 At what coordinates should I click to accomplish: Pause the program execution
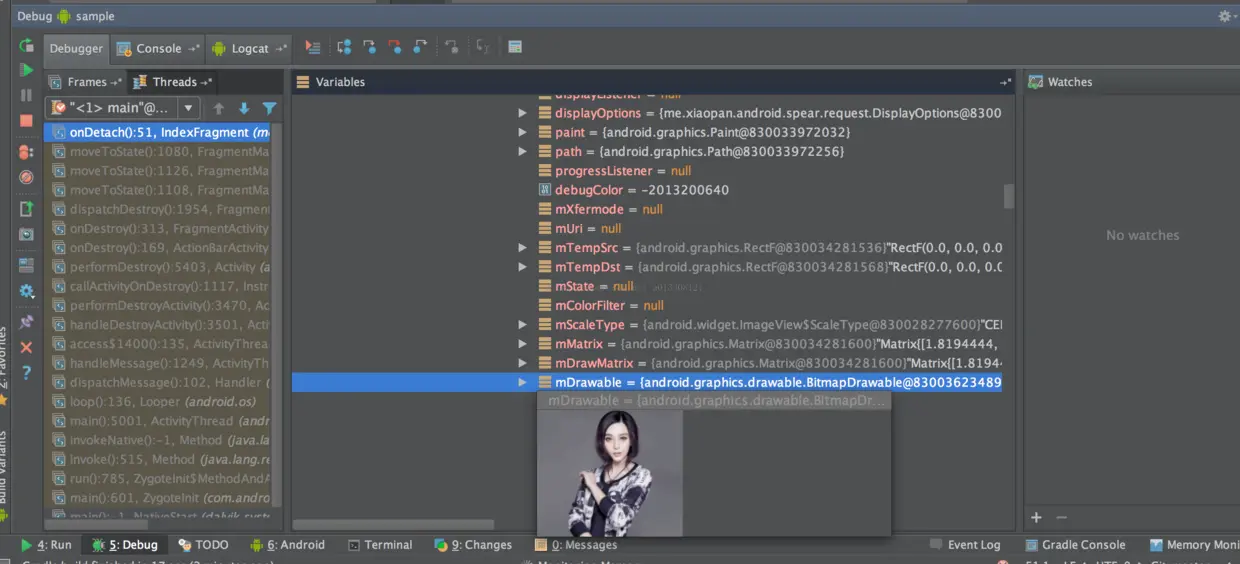coord(26,95)
